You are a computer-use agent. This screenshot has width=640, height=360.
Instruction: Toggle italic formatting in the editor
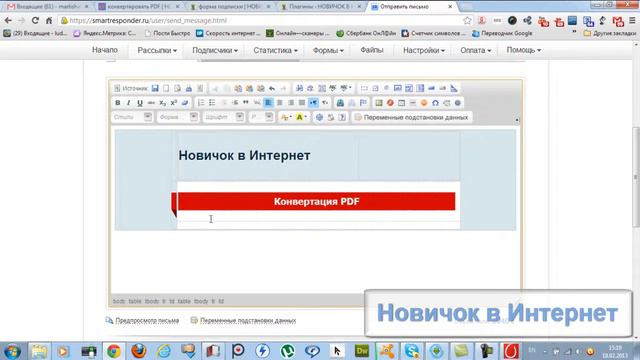pos(129,103)
